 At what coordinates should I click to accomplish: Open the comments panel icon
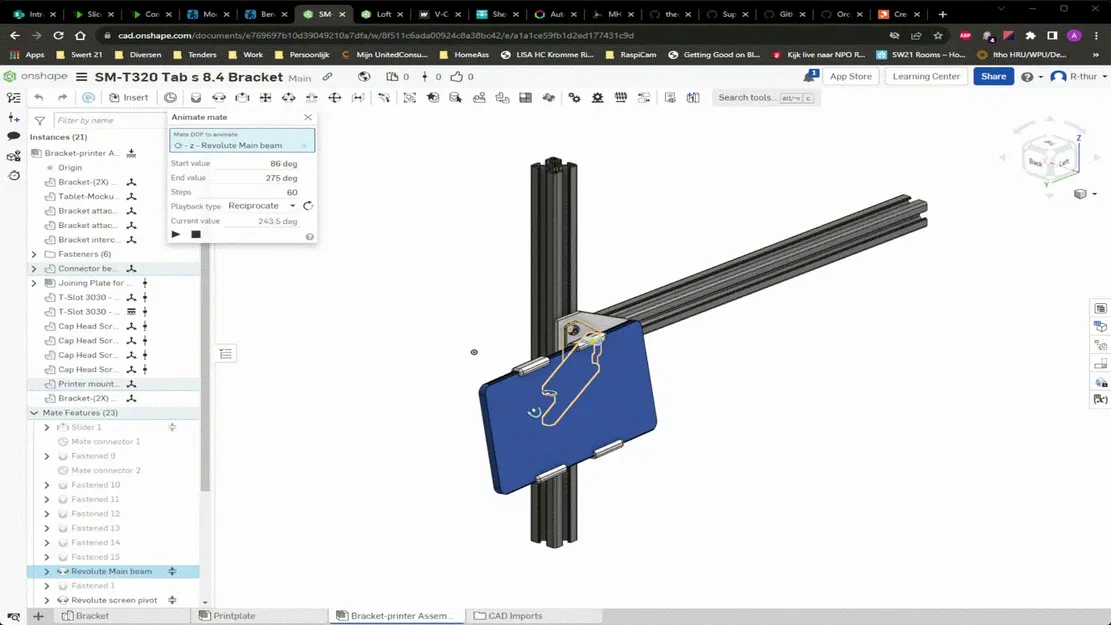coord(13,136)
